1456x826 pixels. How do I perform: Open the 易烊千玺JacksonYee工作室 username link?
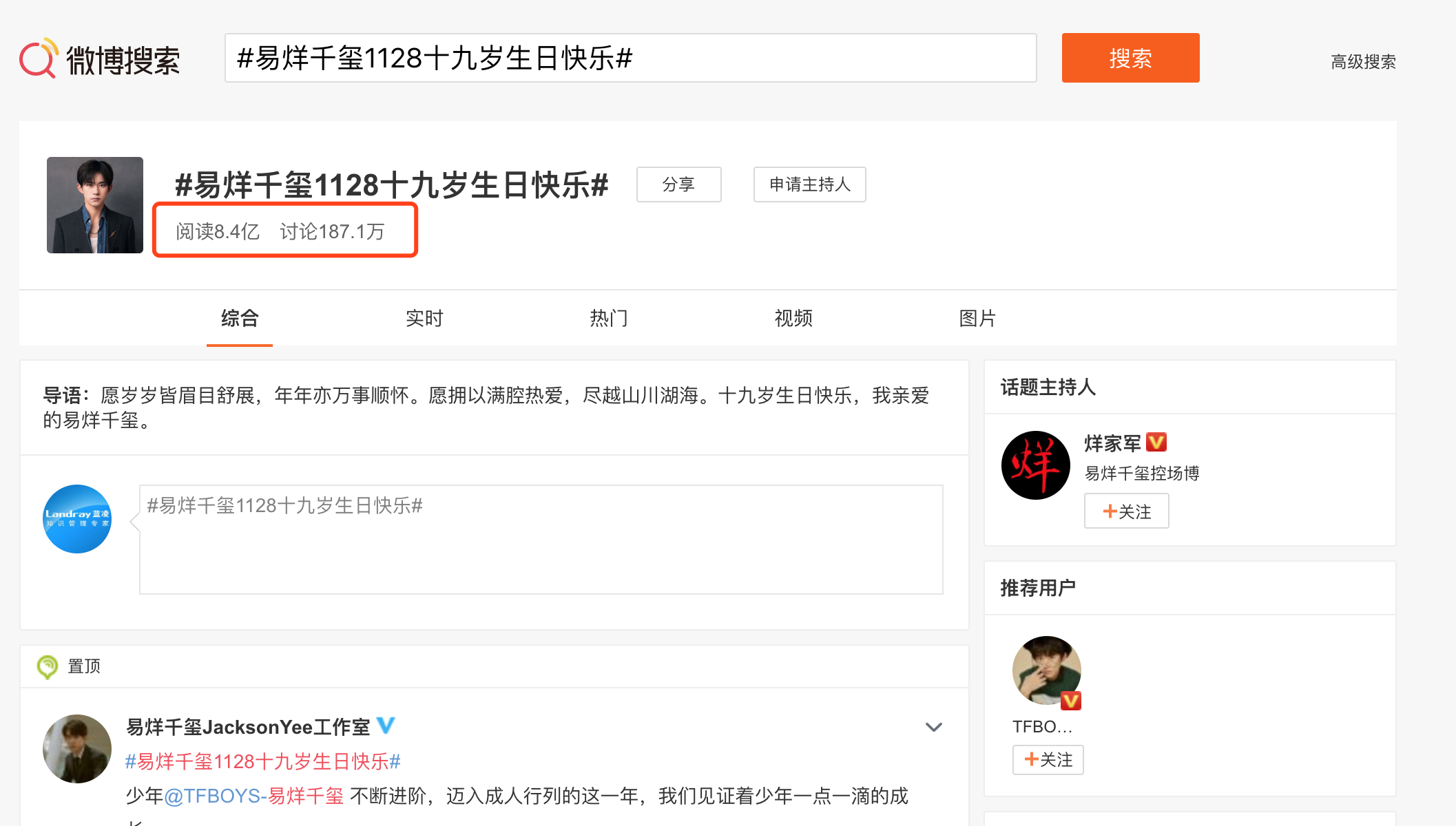[249, 727]
